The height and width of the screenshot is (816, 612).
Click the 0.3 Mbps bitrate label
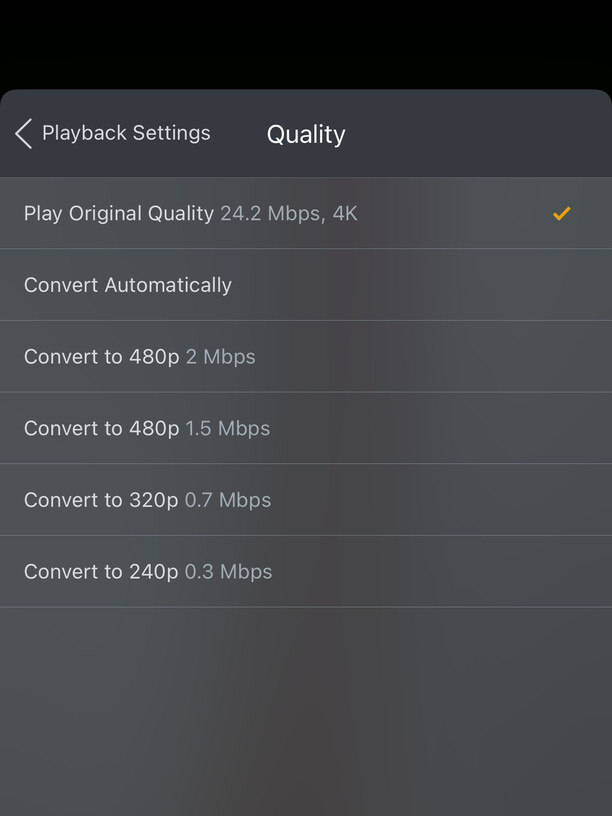229,572
